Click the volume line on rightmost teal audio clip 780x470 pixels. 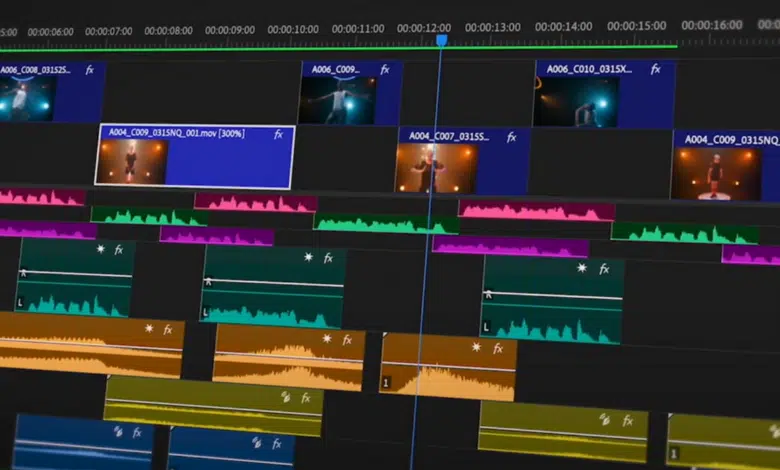coord(555,296)
